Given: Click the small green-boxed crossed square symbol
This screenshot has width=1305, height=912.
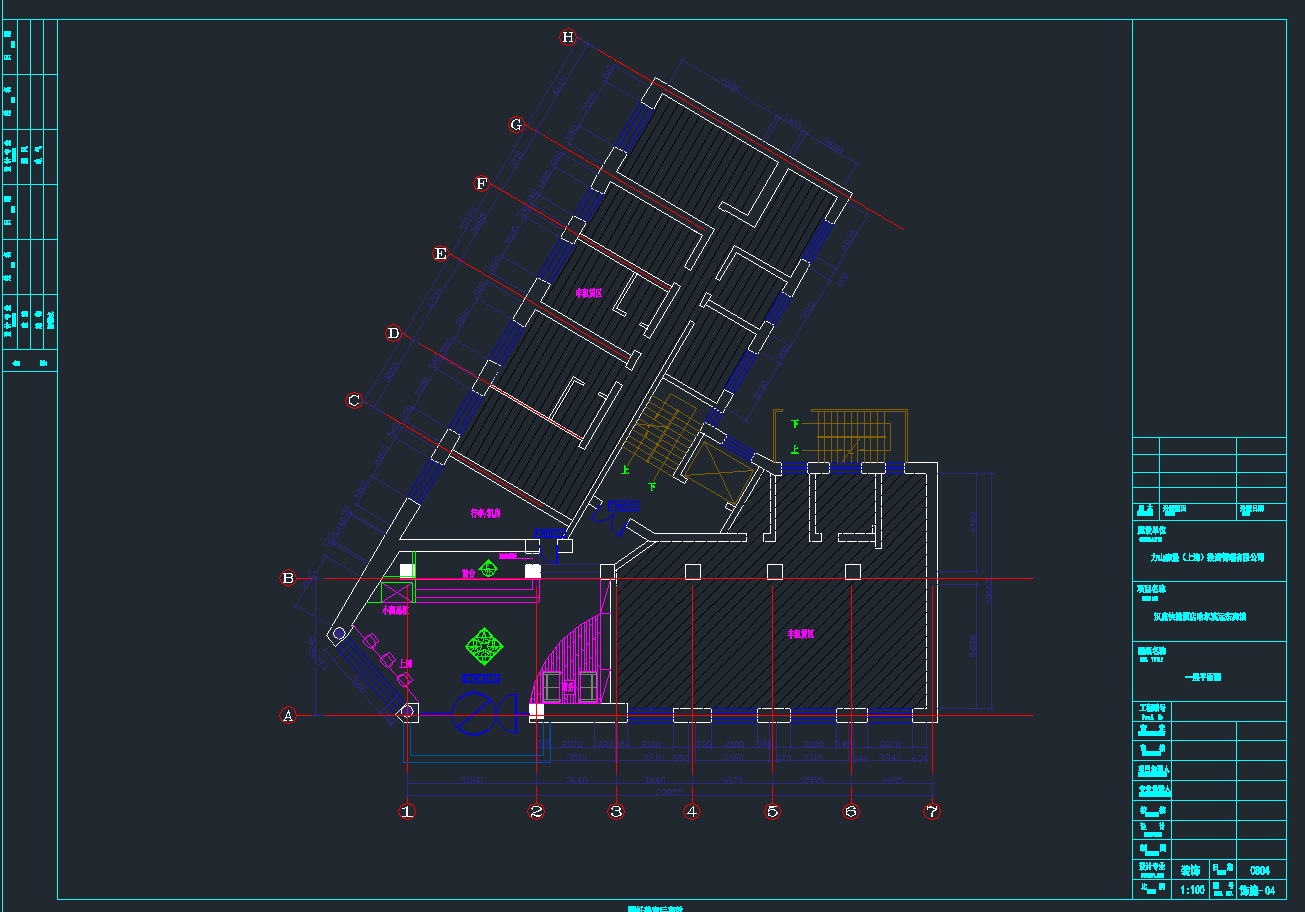Looking at the screenshot, I should click(x=396, y=592).
